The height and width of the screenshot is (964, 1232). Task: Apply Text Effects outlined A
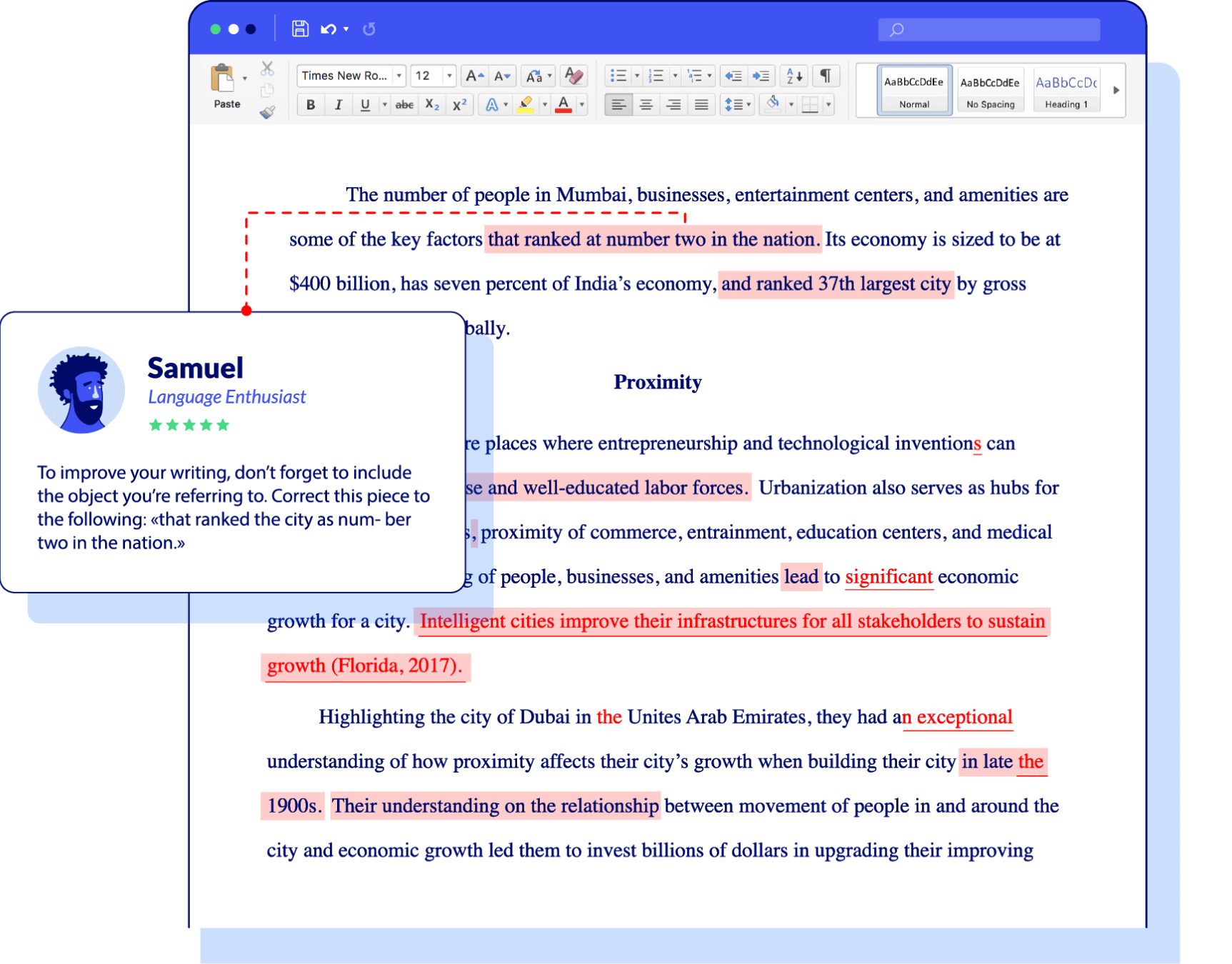pyautogui.click(x=492, y=105)
